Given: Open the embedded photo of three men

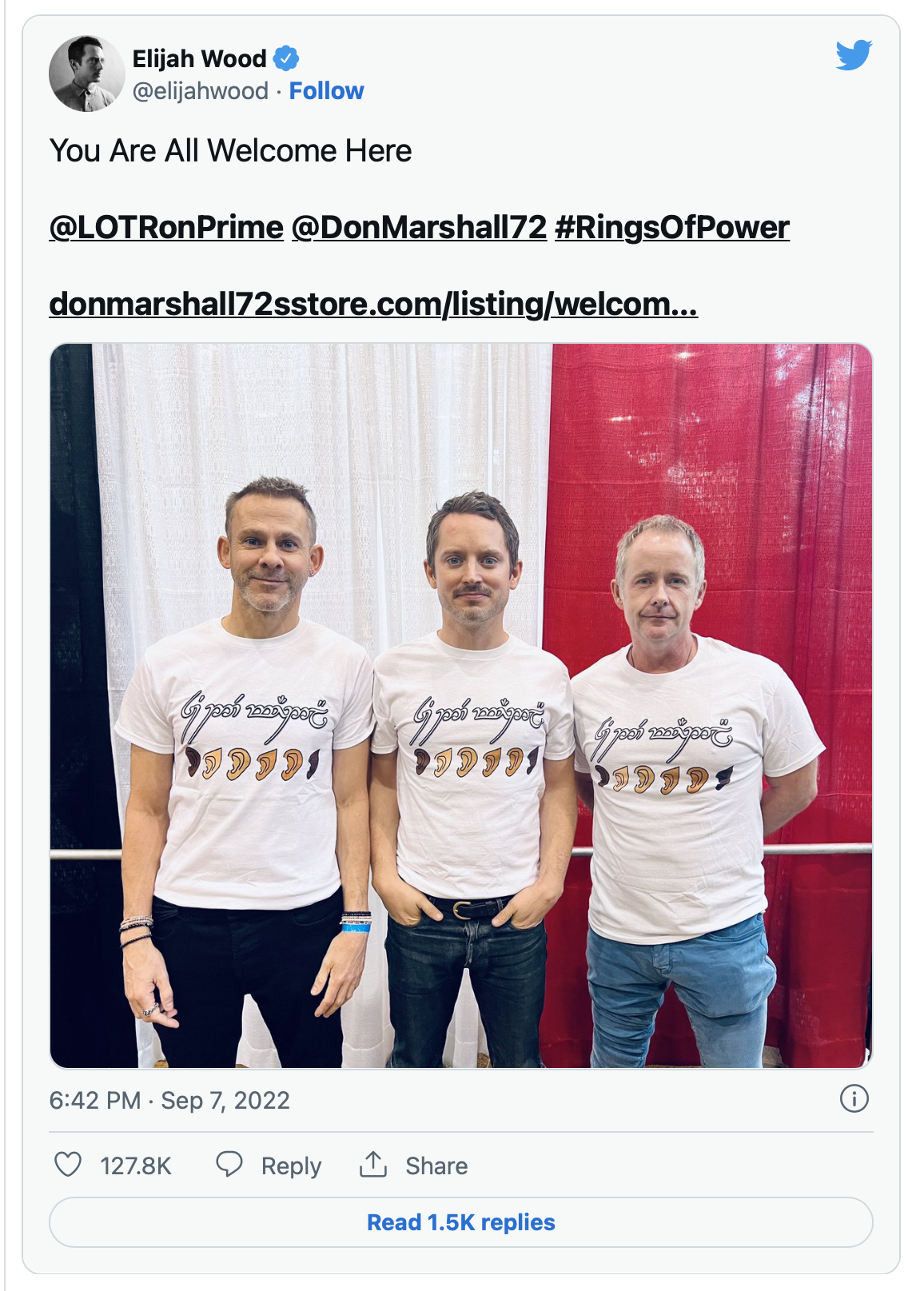Looking at the screenshot, I should 461,706.
